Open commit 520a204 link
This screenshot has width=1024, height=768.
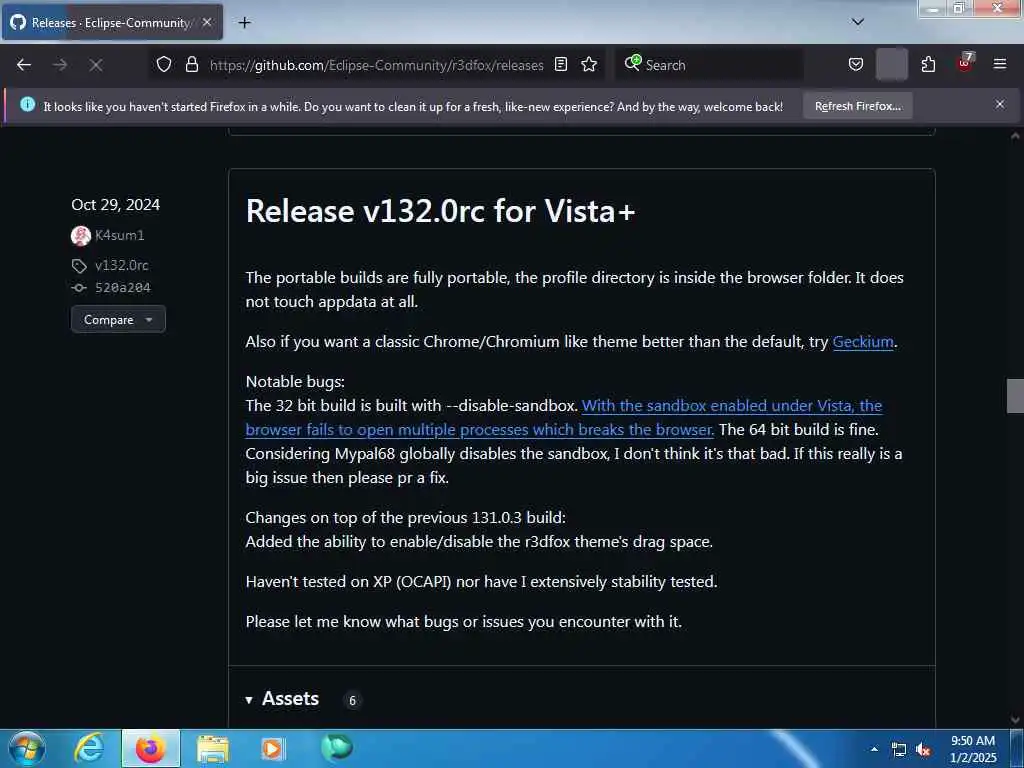[123, 287]
